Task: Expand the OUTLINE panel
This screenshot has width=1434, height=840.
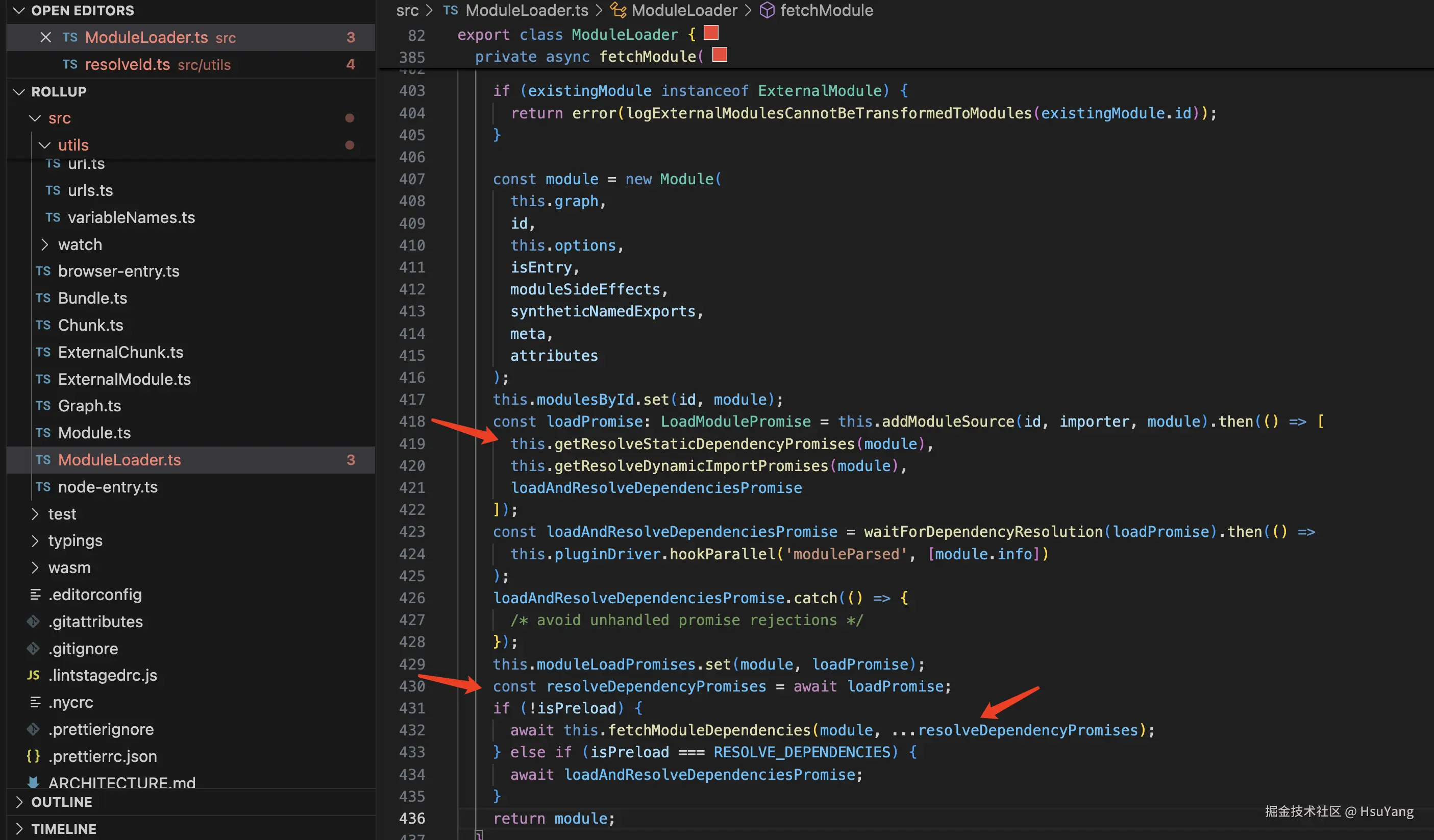Action: [19, 802]
